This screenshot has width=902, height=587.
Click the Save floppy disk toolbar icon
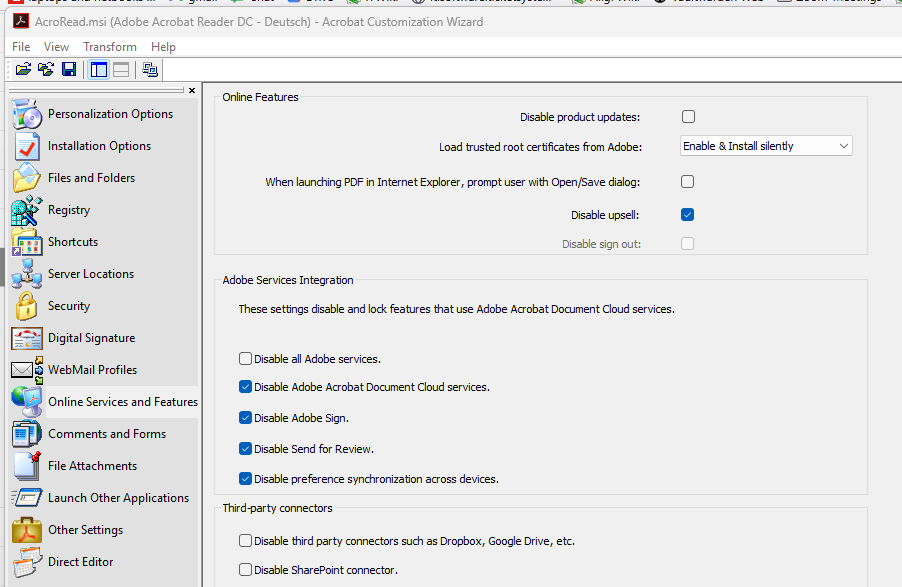(x=69, y=69)
